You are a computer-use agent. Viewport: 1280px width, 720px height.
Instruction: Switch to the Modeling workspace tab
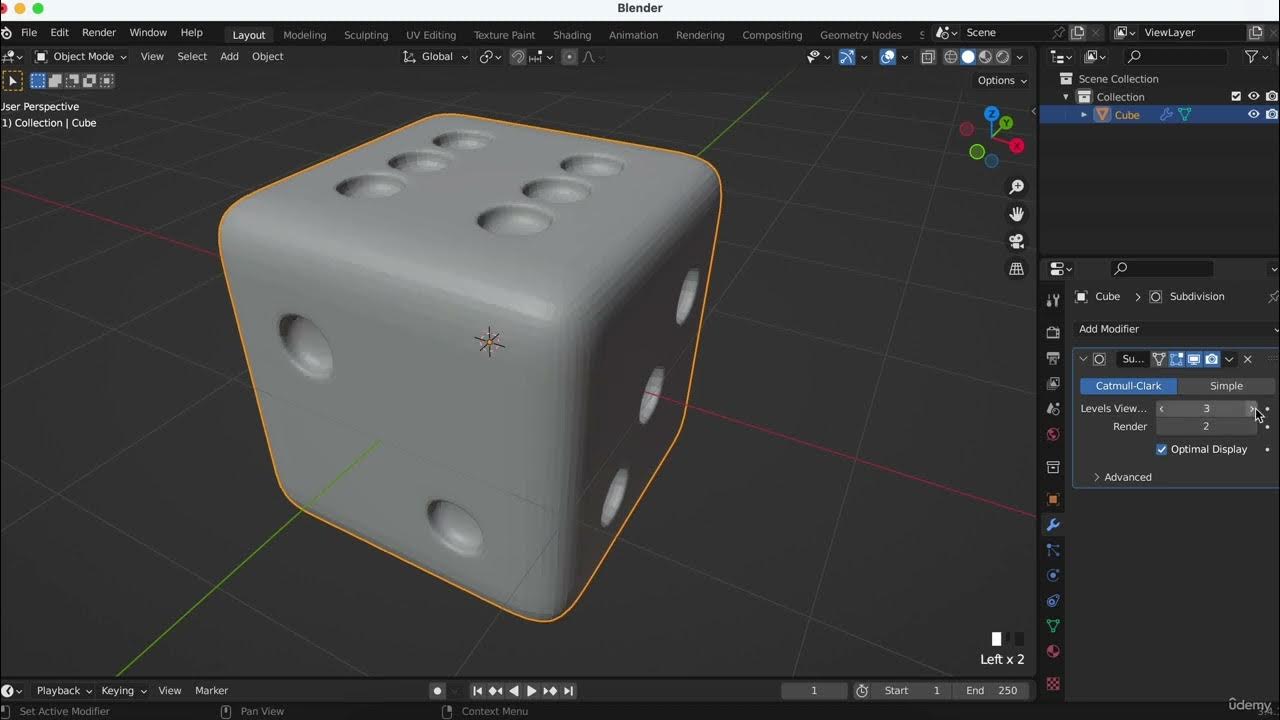(x=305, y=35)
